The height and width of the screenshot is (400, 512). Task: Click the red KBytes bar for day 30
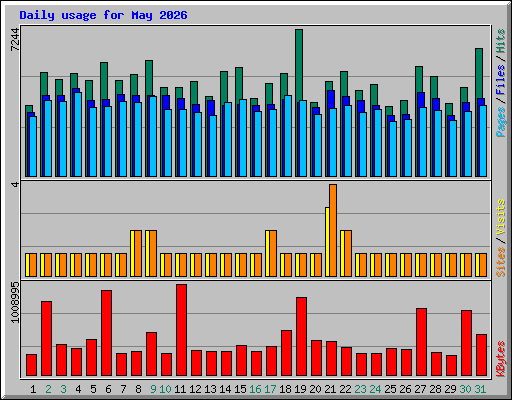[x=466, y=343]
